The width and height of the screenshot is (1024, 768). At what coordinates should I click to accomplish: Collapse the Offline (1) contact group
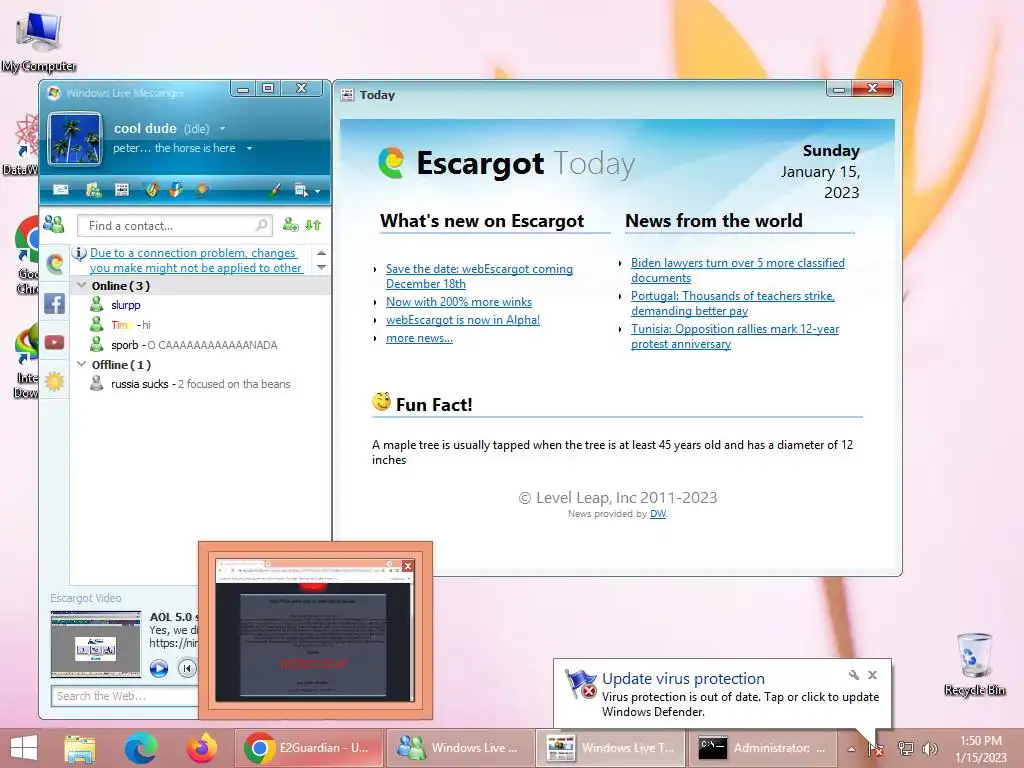coord(82,364)
